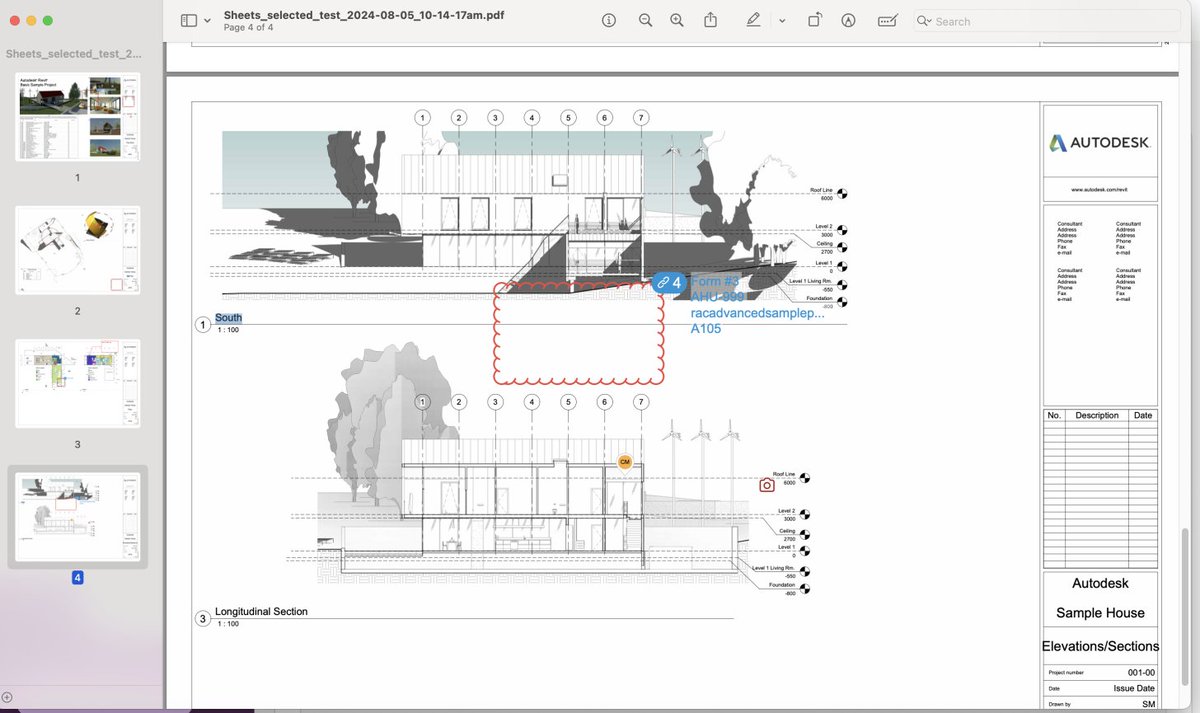The height and width of the screenshot is (713, 1200).
Task: Click the sidebar document title header
Action: click(74, 54)
